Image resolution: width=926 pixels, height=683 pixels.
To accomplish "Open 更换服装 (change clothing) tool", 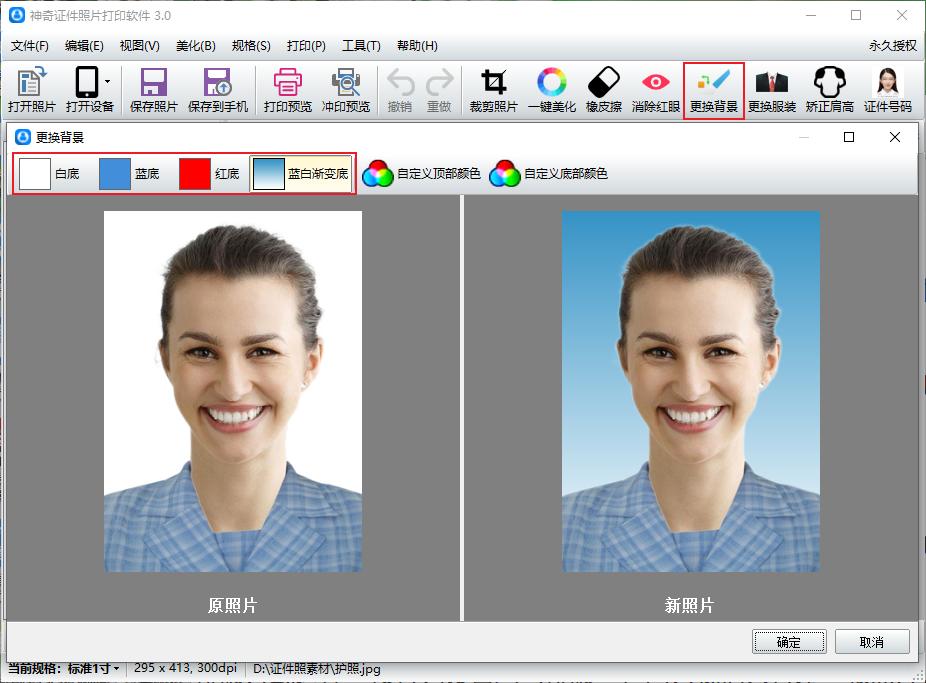I will [772, 90].
